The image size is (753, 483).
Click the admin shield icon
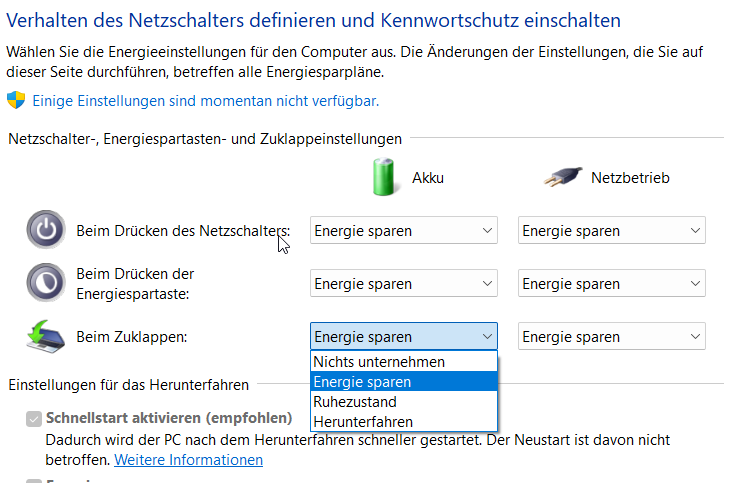click(16, 101)
